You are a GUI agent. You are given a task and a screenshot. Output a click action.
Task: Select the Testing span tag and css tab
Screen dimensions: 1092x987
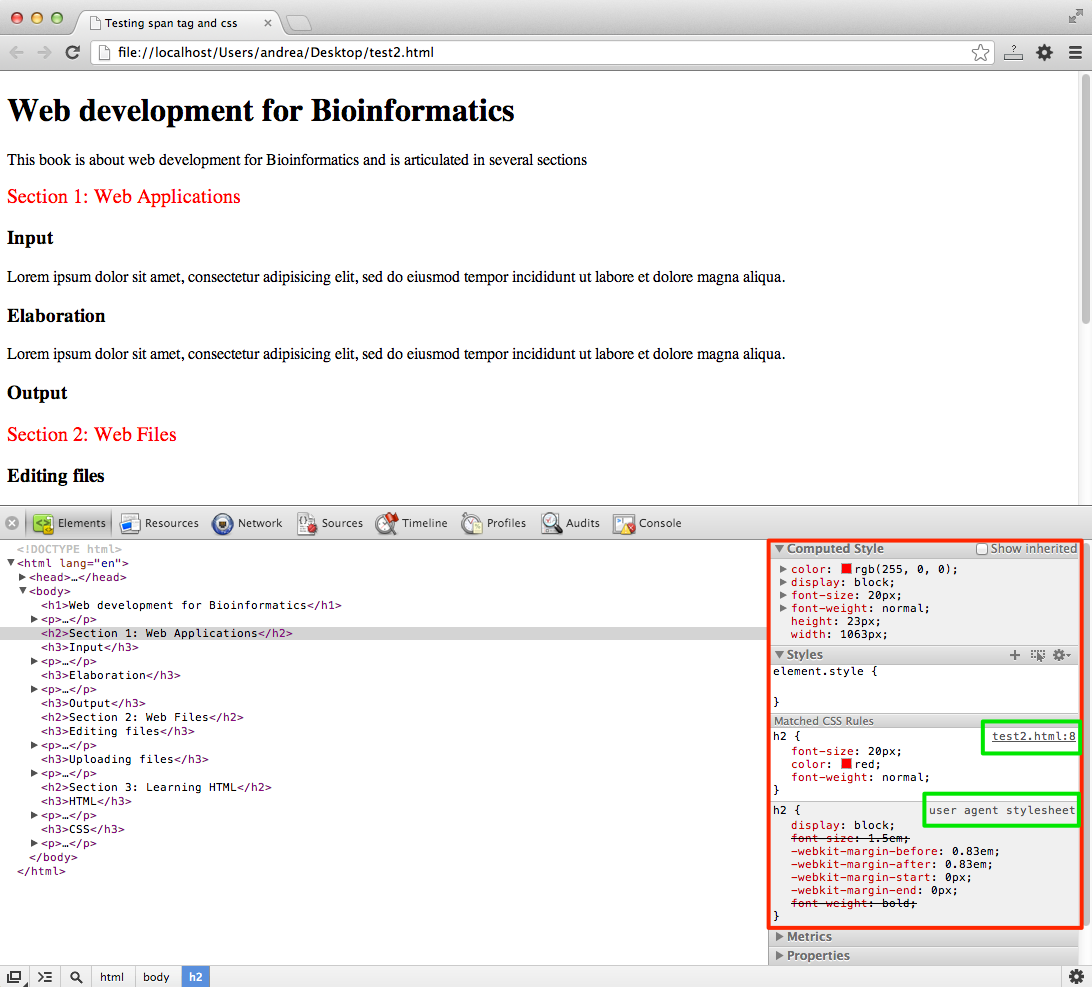click(177, 23)
